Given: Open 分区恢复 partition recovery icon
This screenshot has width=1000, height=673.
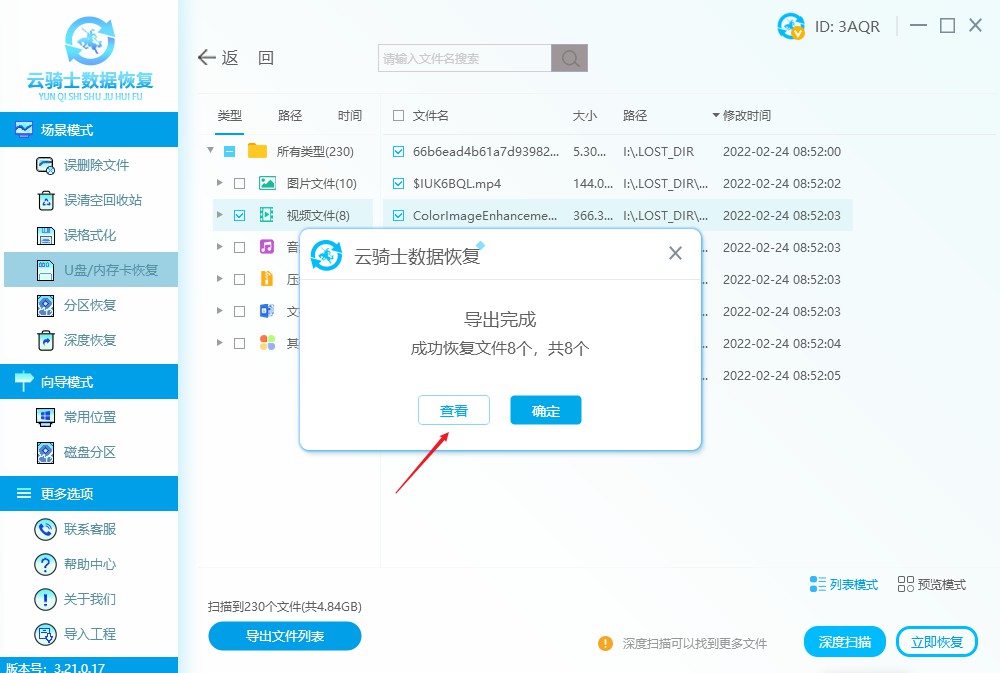Looking at the screenshot, I should tap(46, 306).
